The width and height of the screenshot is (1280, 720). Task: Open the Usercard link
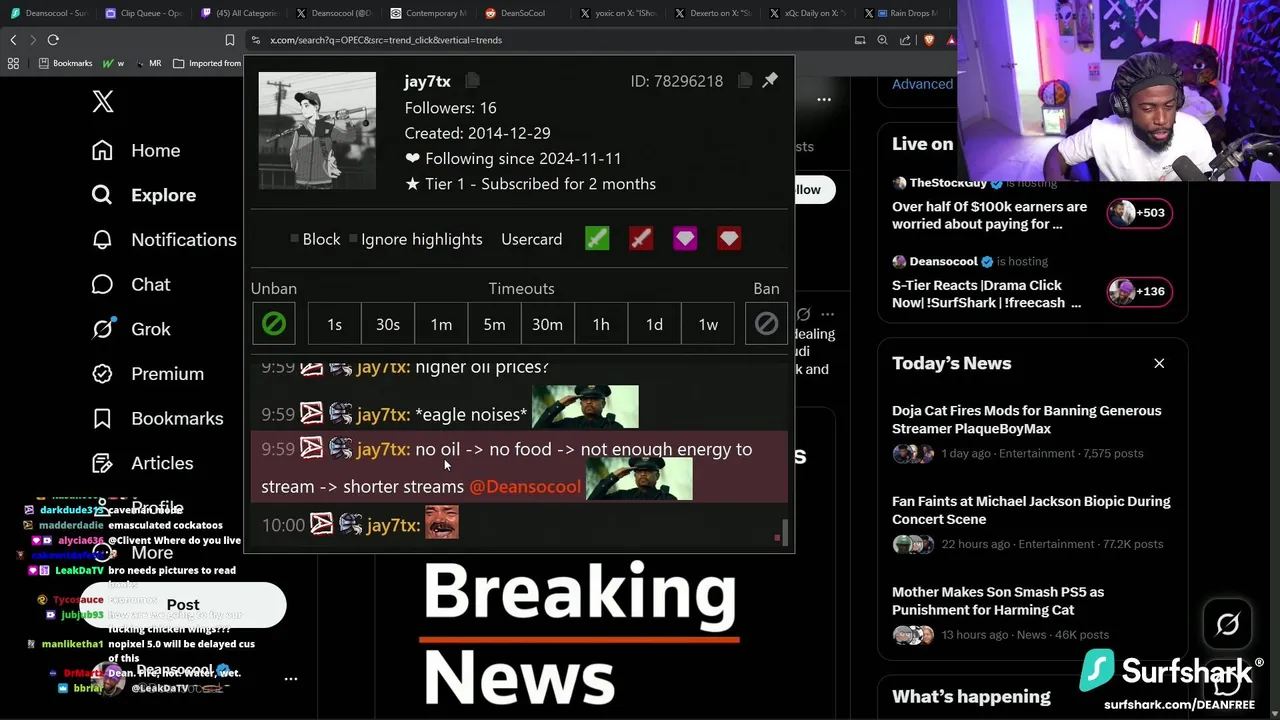click(x=531, y=239)
